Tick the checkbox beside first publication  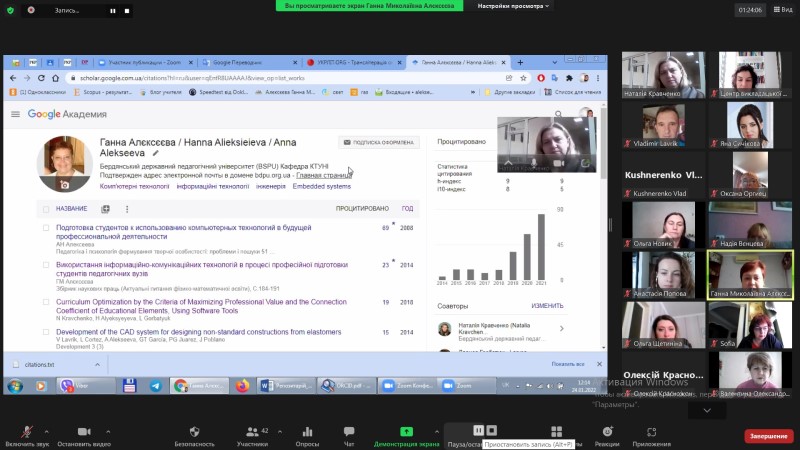pyautogui.click(x=45, y=228)
